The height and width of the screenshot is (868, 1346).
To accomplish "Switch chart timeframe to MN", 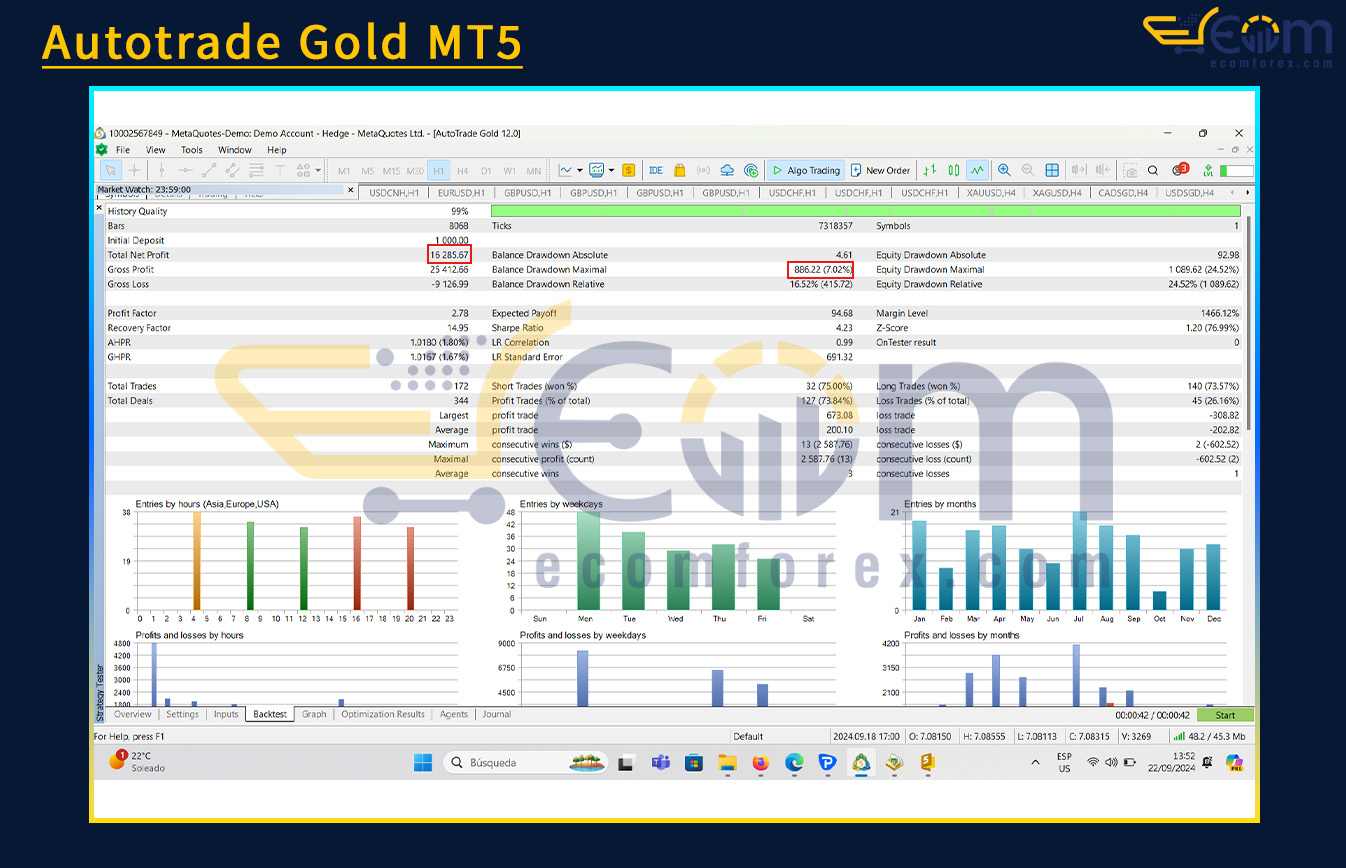I will (x=534, y=171).
